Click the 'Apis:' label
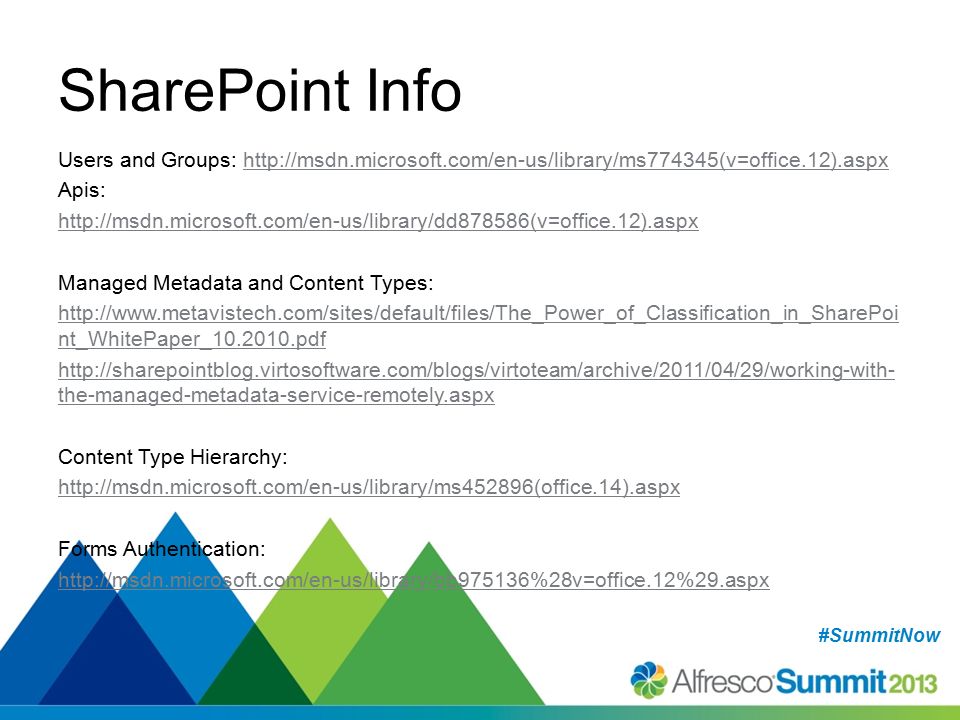960x720 pixels. 81,190
